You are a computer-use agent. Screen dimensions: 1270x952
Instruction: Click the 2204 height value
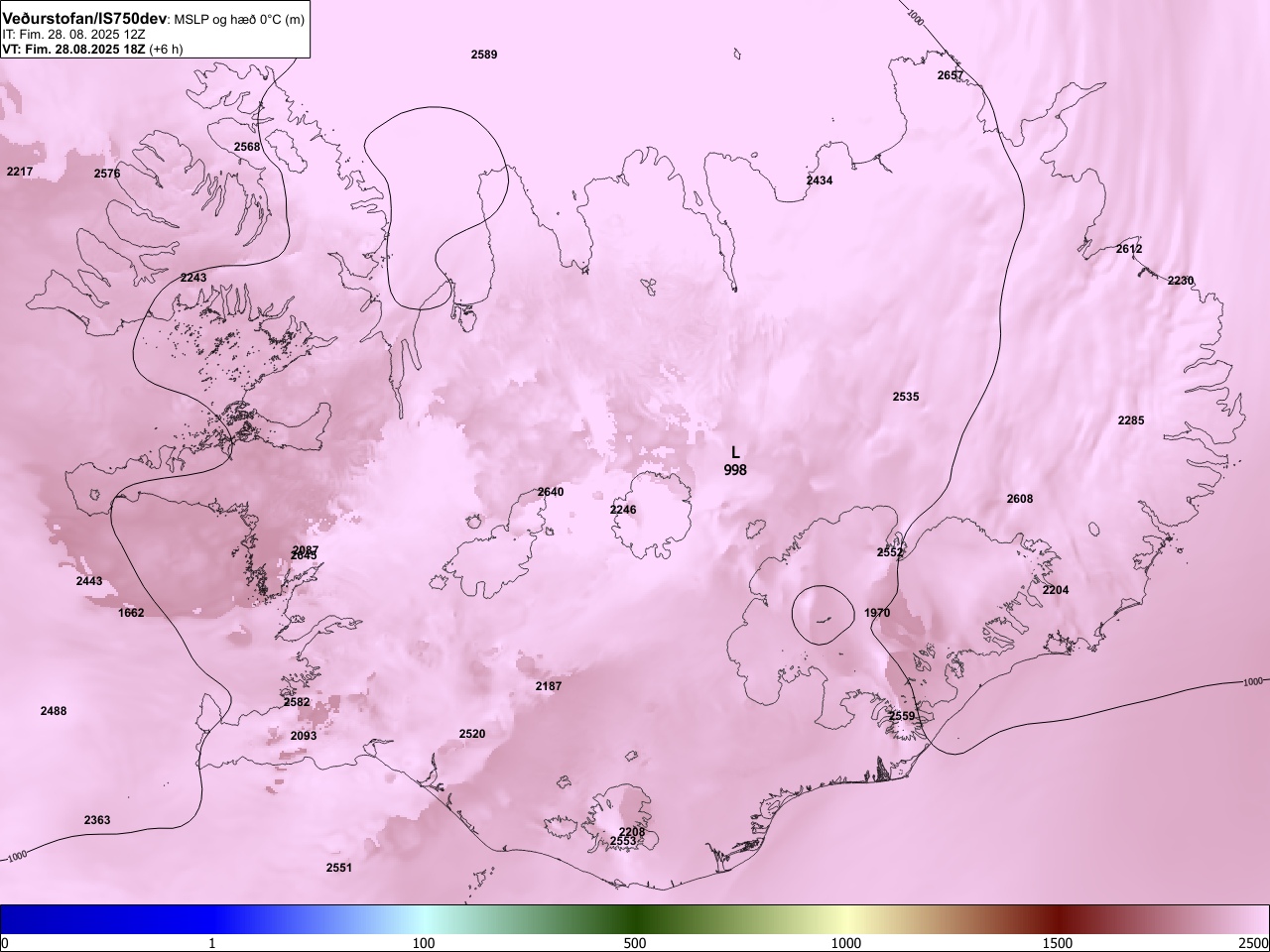1056,590
